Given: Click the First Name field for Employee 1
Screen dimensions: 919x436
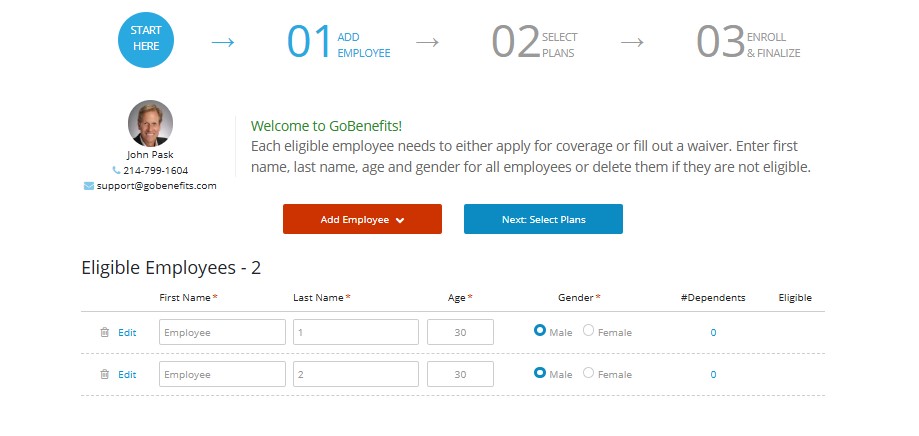Looking at the screenshot, I should point(222,332).
